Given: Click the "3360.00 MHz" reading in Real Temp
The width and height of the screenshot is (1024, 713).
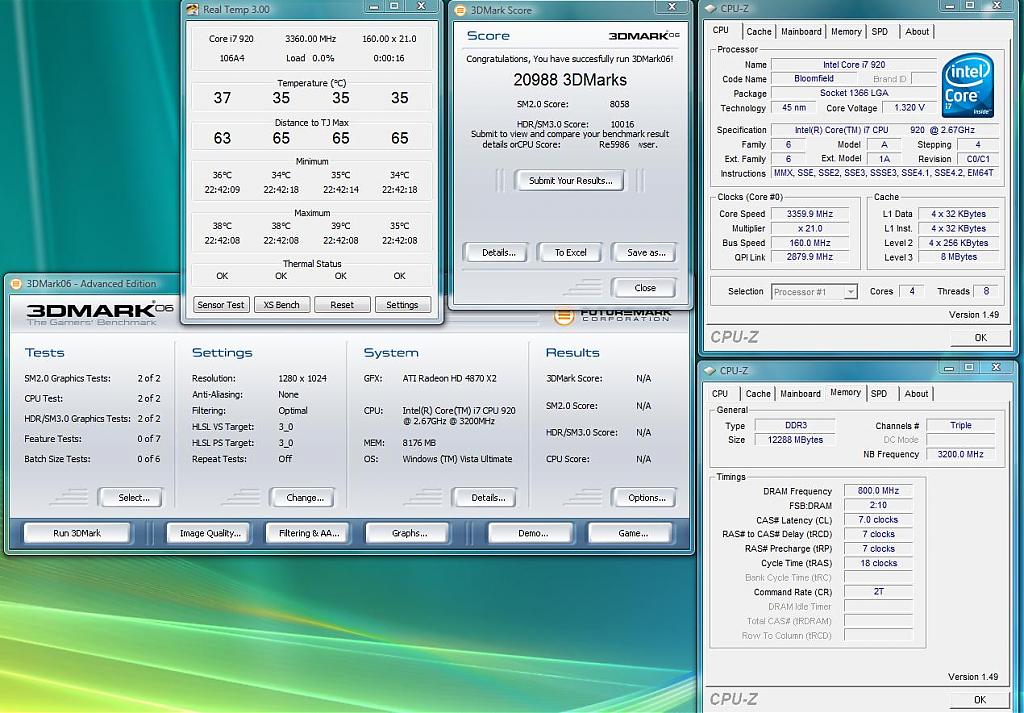Looking at the screenshot, I should (310, 39).
